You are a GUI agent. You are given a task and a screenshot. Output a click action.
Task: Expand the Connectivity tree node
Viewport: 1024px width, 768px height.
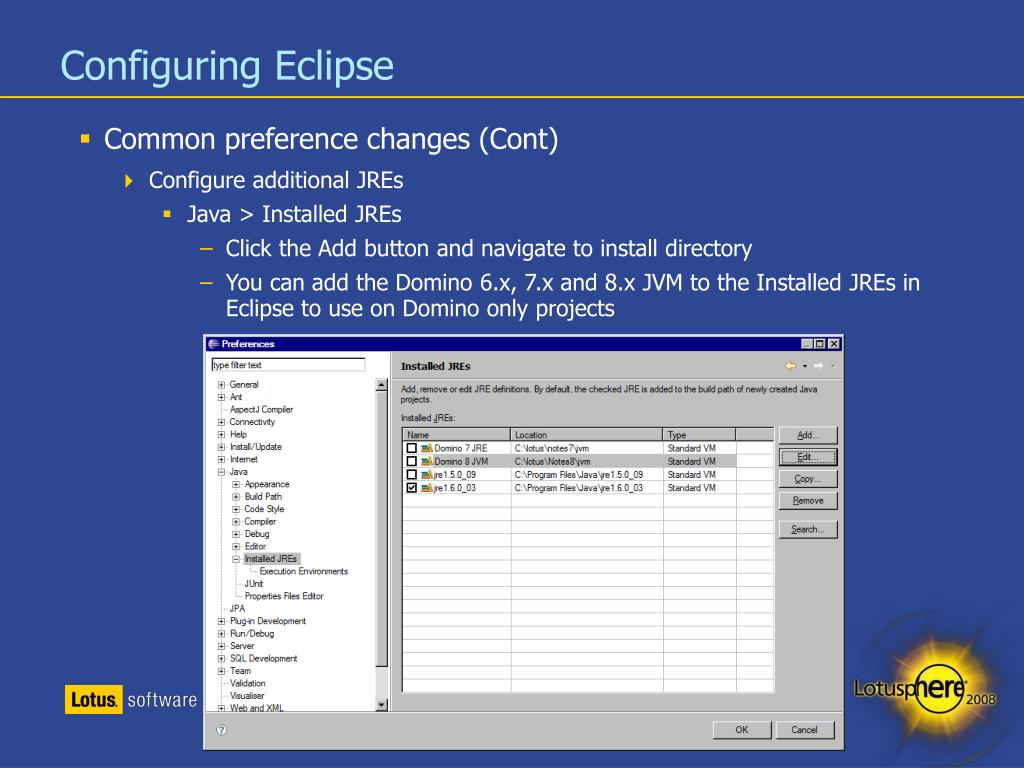[221, 422]
